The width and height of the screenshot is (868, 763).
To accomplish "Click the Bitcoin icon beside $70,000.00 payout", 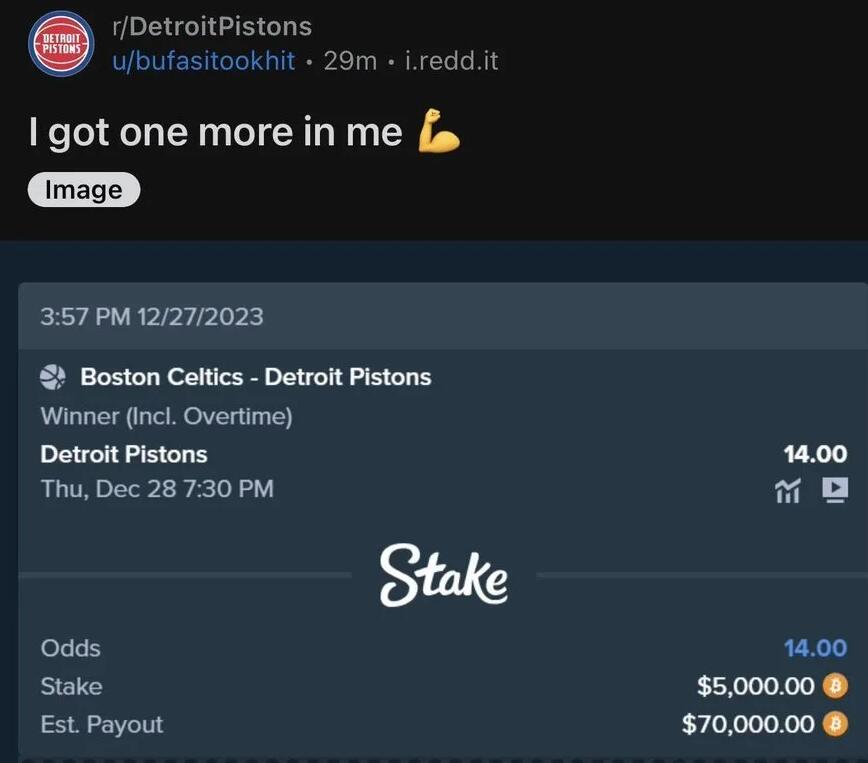I will [x=834, y=724].
